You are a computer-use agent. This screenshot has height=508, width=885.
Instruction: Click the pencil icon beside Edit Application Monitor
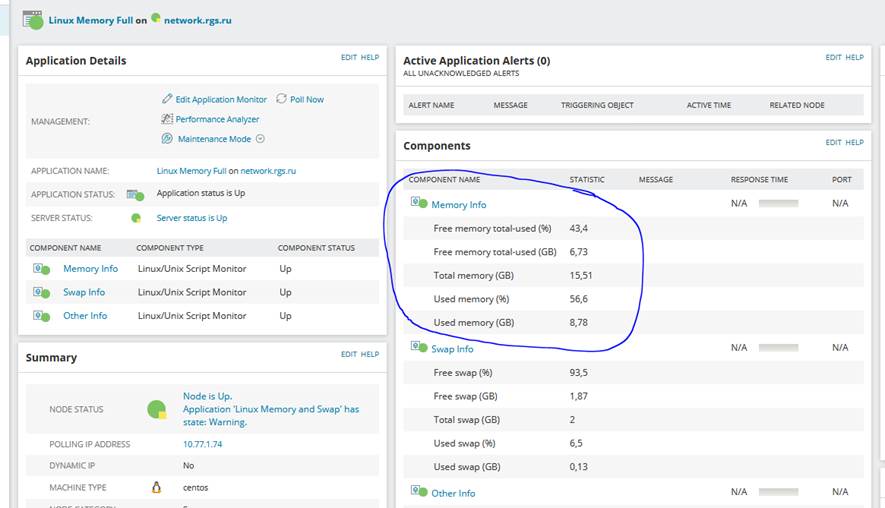coord(167,99)
